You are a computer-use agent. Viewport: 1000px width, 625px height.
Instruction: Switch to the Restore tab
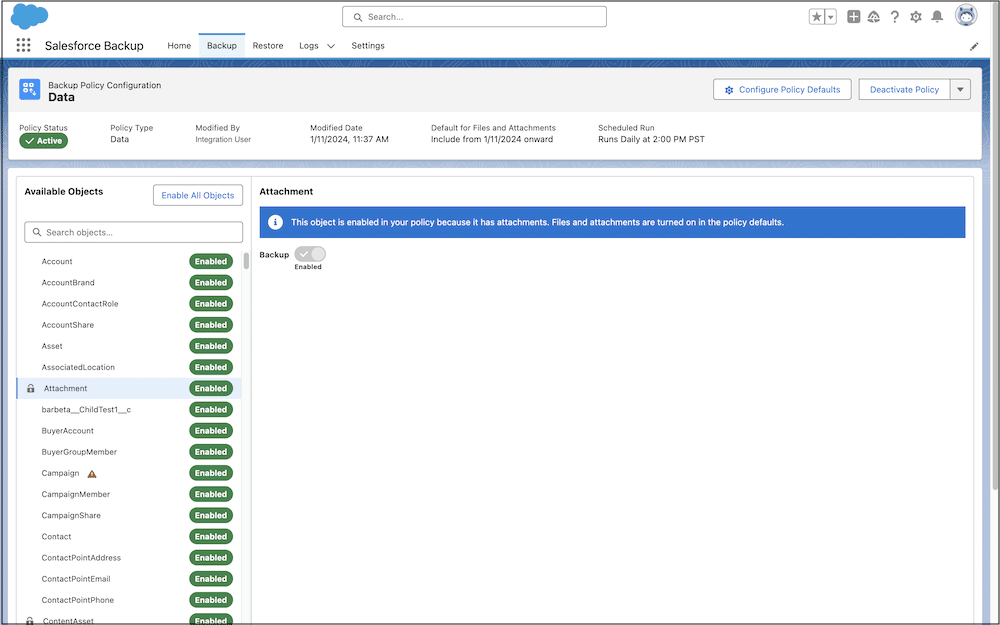pos(268,46)
